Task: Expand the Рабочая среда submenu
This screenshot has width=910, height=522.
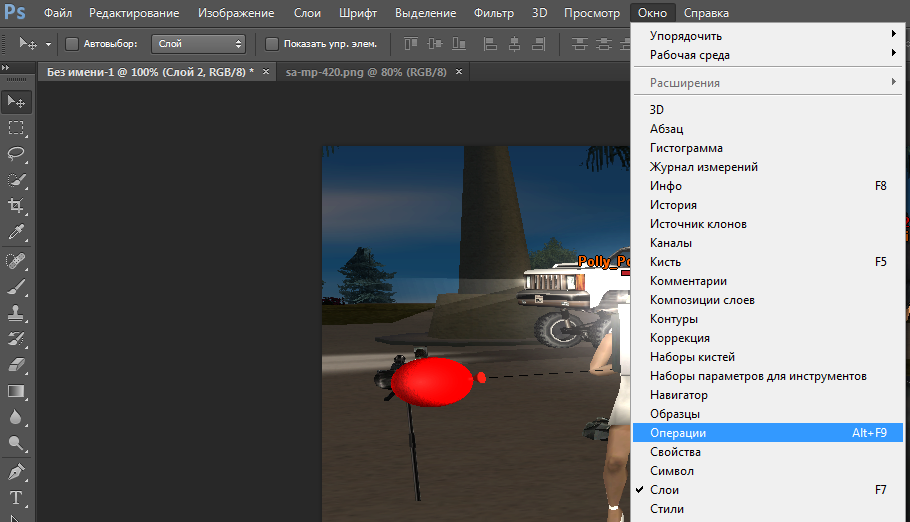Action: [768, 55]
